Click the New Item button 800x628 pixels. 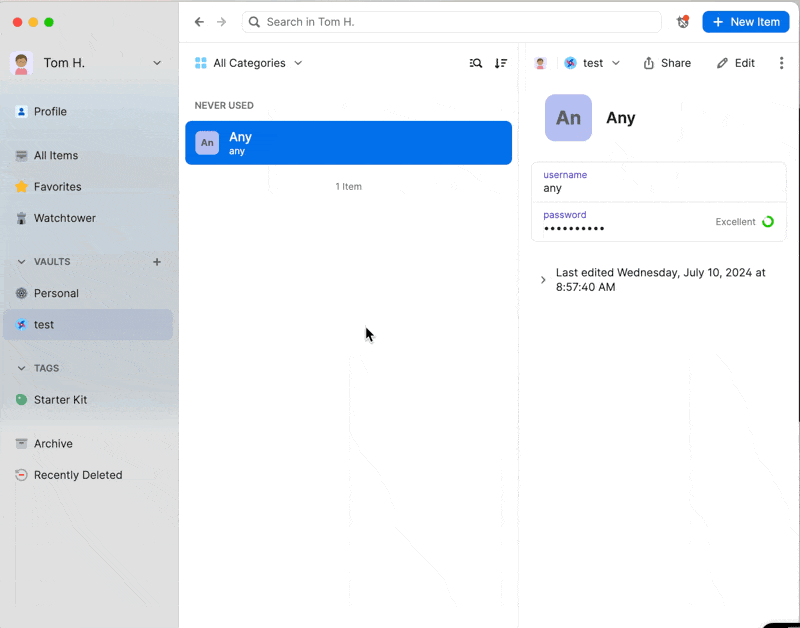pyautogui.click(x=745, y=22)
